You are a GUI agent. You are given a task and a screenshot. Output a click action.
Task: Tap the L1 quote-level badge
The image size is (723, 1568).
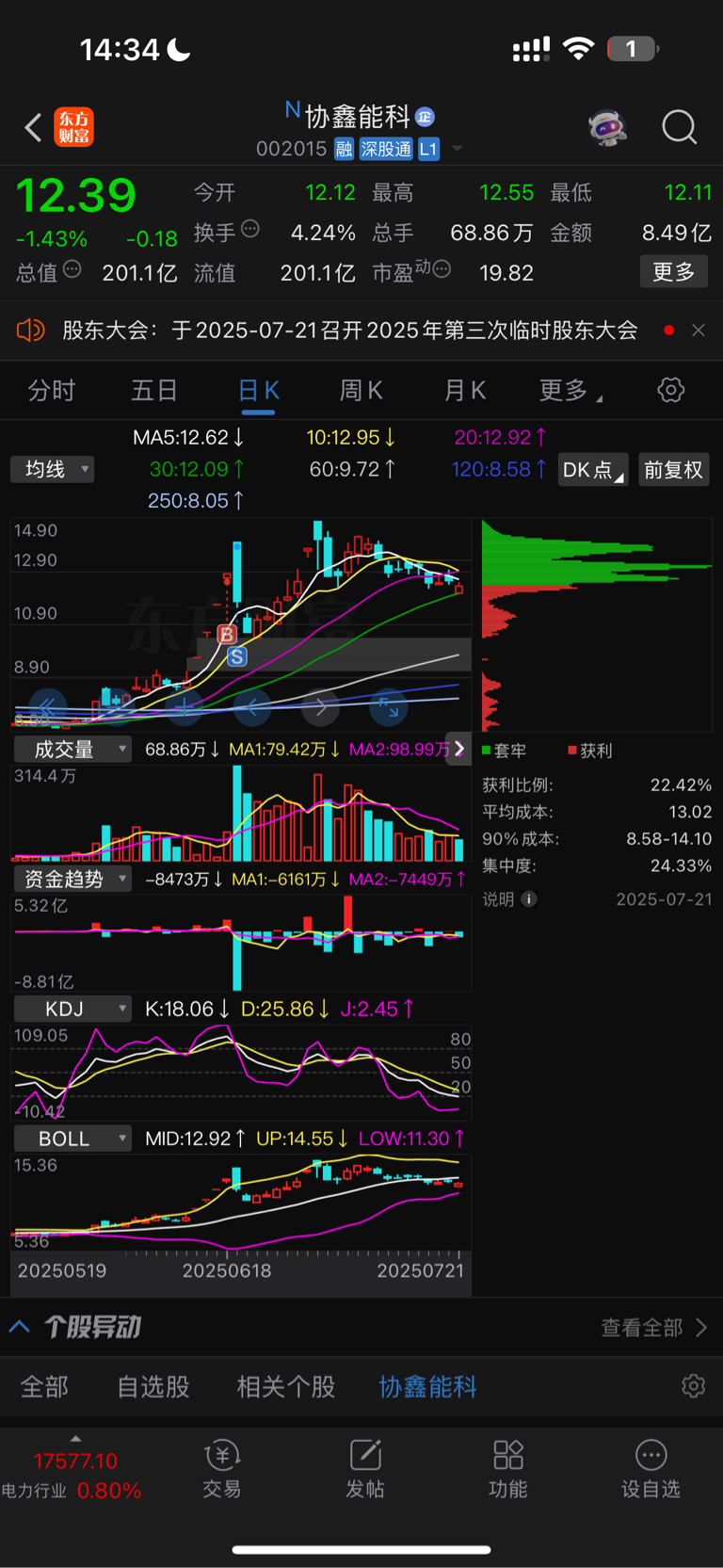pyautogui.click(x=428, y=149)
